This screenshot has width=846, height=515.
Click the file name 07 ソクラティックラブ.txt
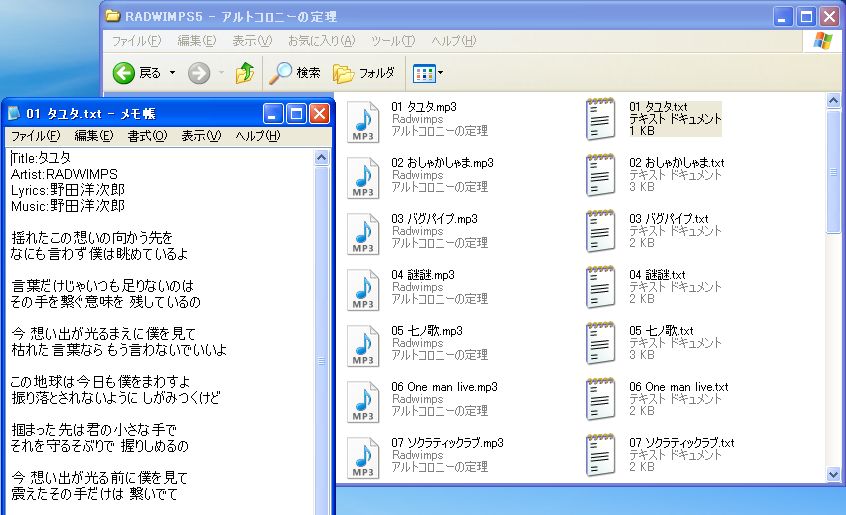tap(681, 443)
